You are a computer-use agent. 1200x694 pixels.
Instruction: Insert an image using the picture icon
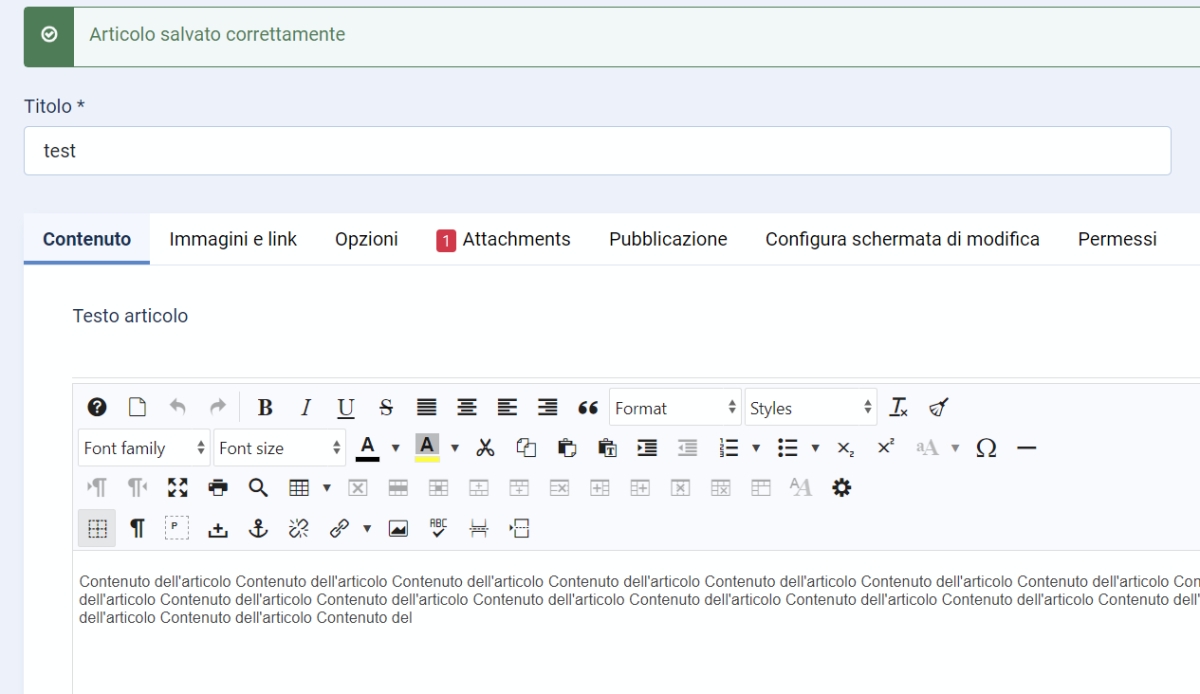coord(398,529)
